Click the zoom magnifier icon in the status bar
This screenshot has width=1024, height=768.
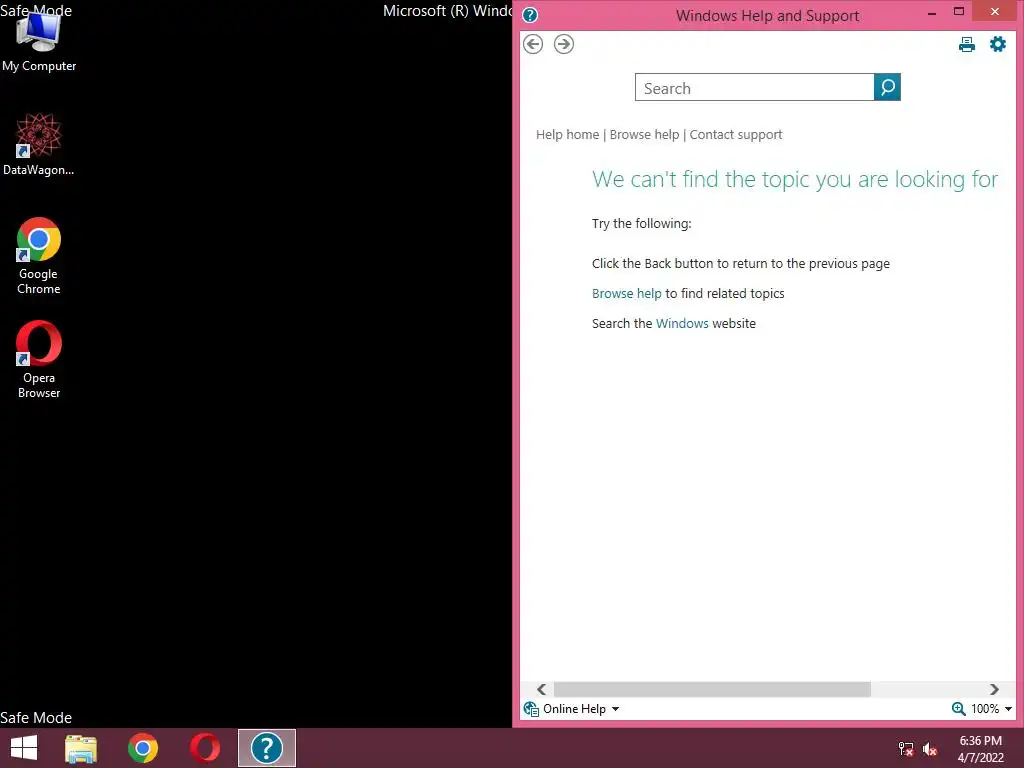(x=958, y=709)
